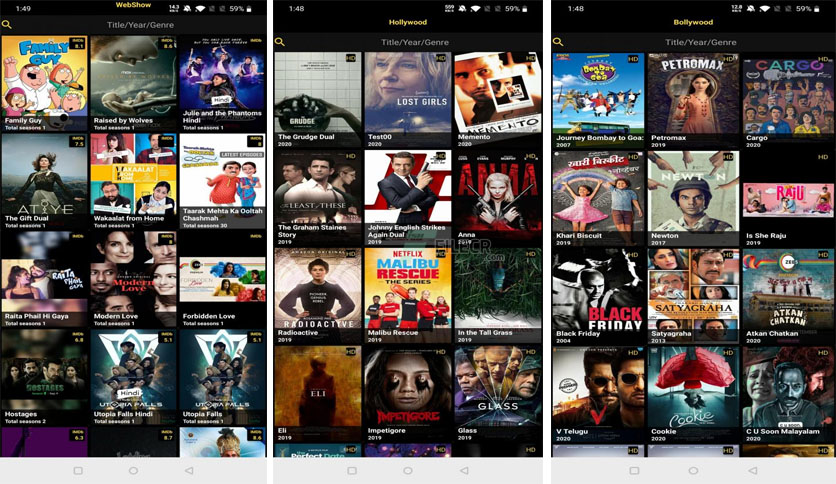The image size is (836, 484).
Task: Open the Glass movie poster
Action: tap(498, 393)
